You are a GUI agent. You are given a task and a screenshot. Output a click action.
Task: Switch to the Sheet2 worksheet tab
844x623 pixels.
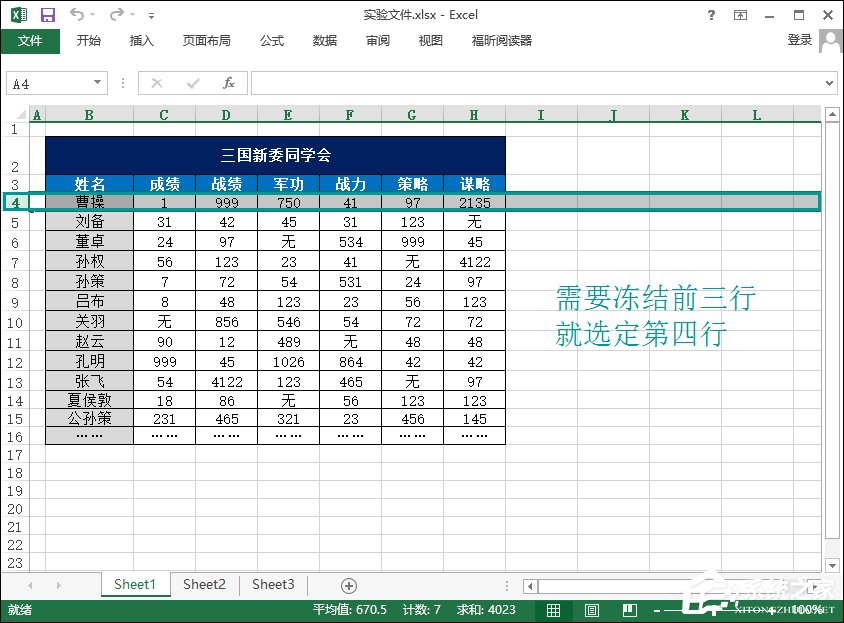[204, 584]
